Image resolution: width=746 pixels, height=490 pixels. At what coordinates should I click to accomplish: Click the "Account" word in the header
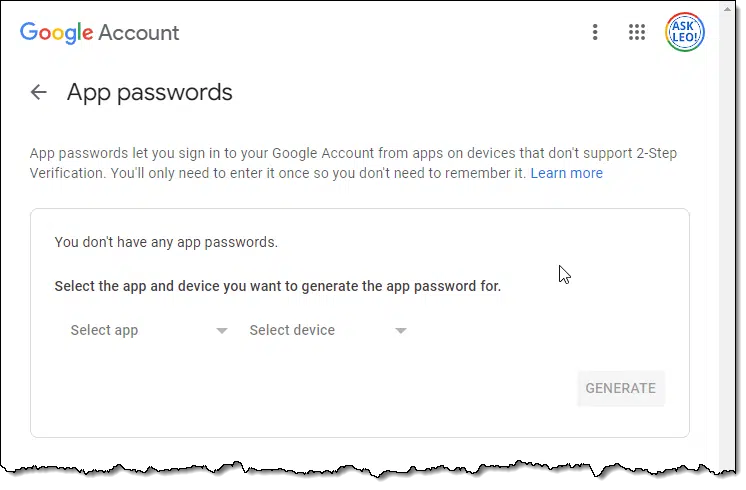[x=139, y=32]
